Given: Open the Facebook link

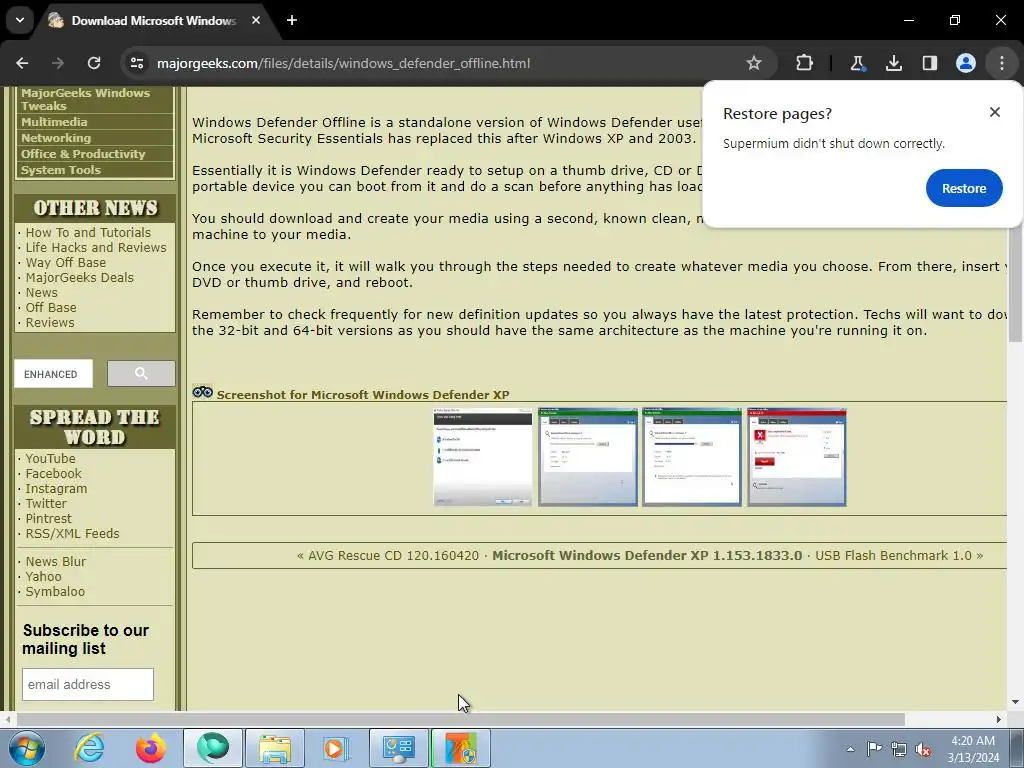Looking at the screenshot, I should pyautogui.click(x=54, y=473).
